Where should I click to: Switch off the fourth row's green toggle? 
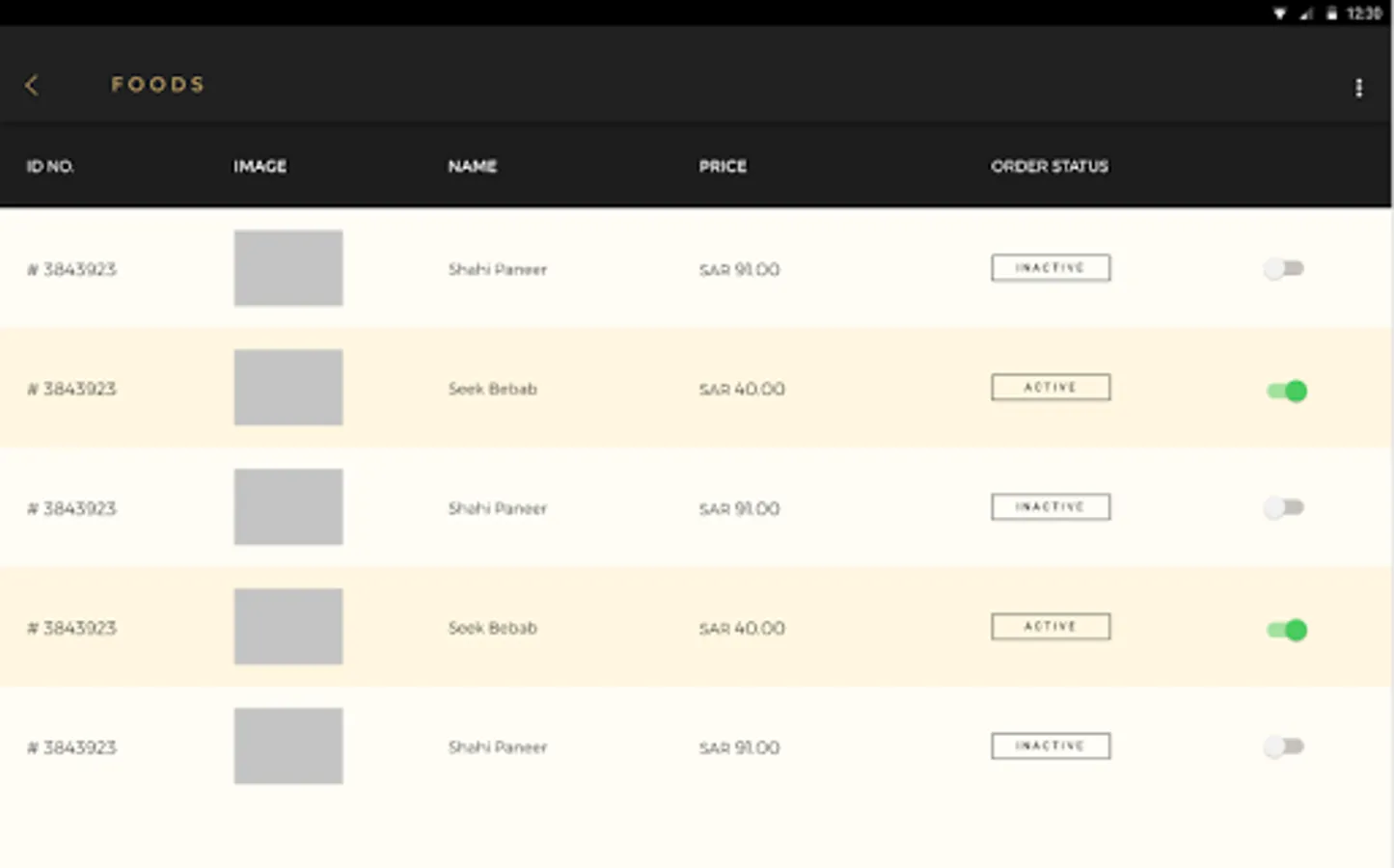pos(1286,630)
